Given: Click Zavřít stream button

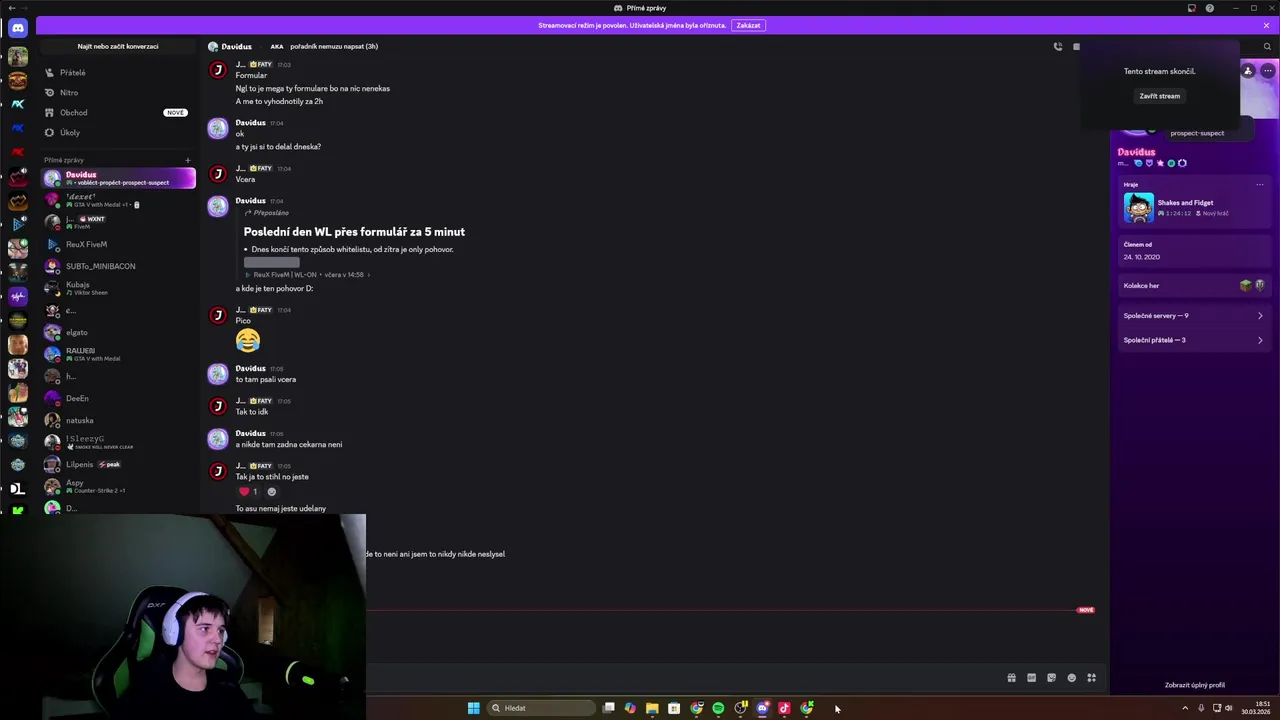Looking at the screenshot, I should [x=1160, y=96].
